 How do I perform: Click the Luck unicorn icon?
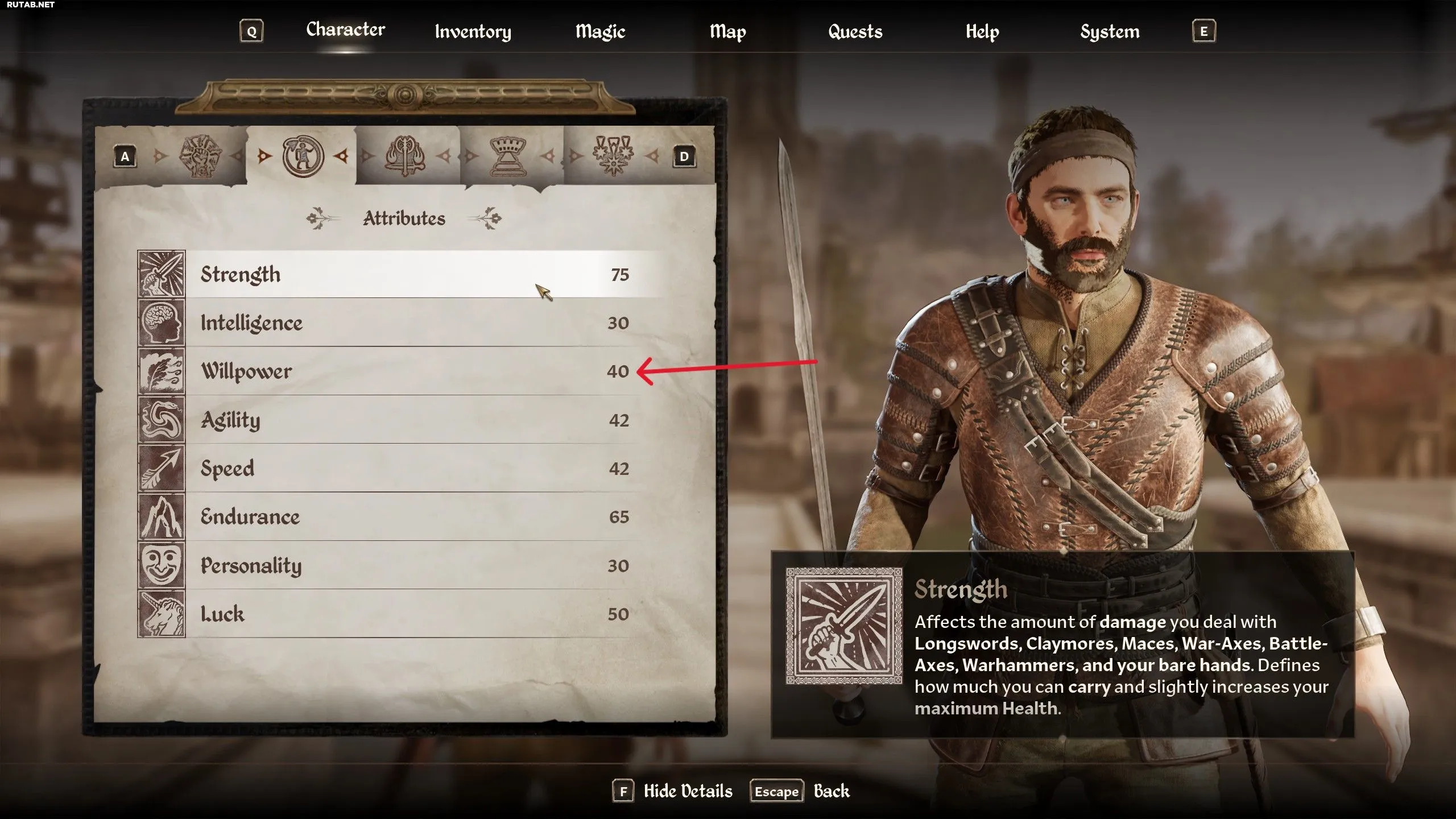point(162,614)
